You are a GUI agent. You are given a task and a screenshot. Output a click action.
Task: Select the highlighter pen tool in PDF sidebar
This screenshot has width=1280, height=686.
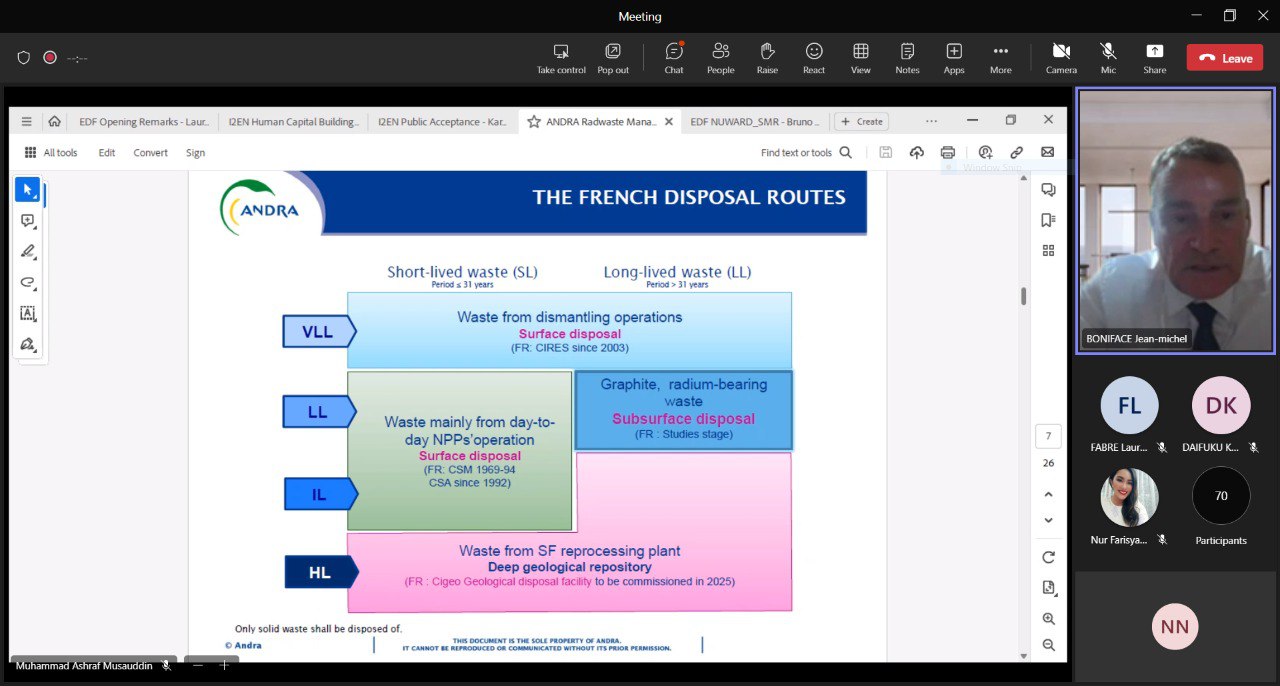(x=28, y=251)
